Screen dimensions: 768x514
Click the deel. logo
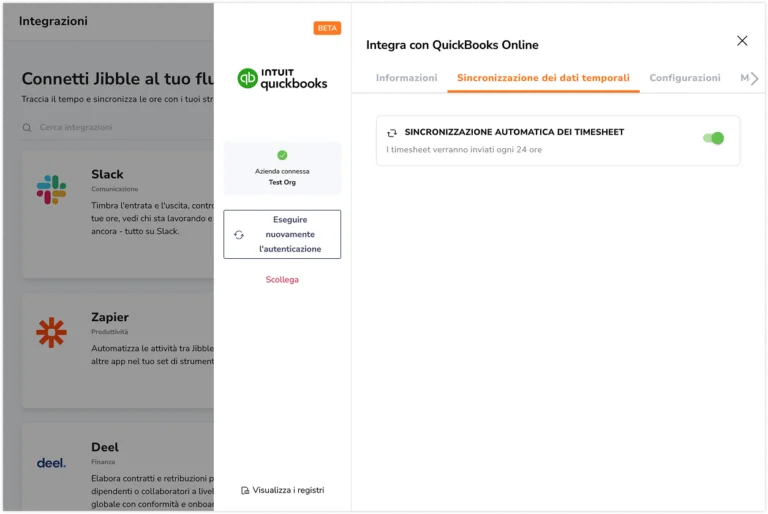[51, 463]
